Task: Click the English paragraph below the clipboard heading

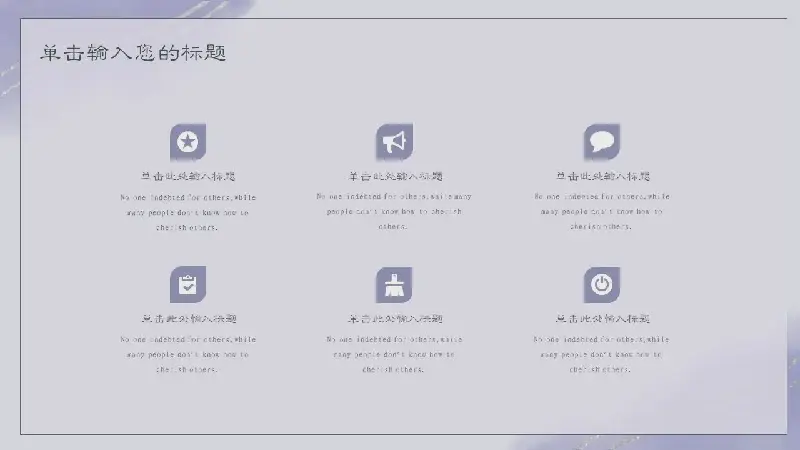Action: pyautogui.click(x=188, y=354)
